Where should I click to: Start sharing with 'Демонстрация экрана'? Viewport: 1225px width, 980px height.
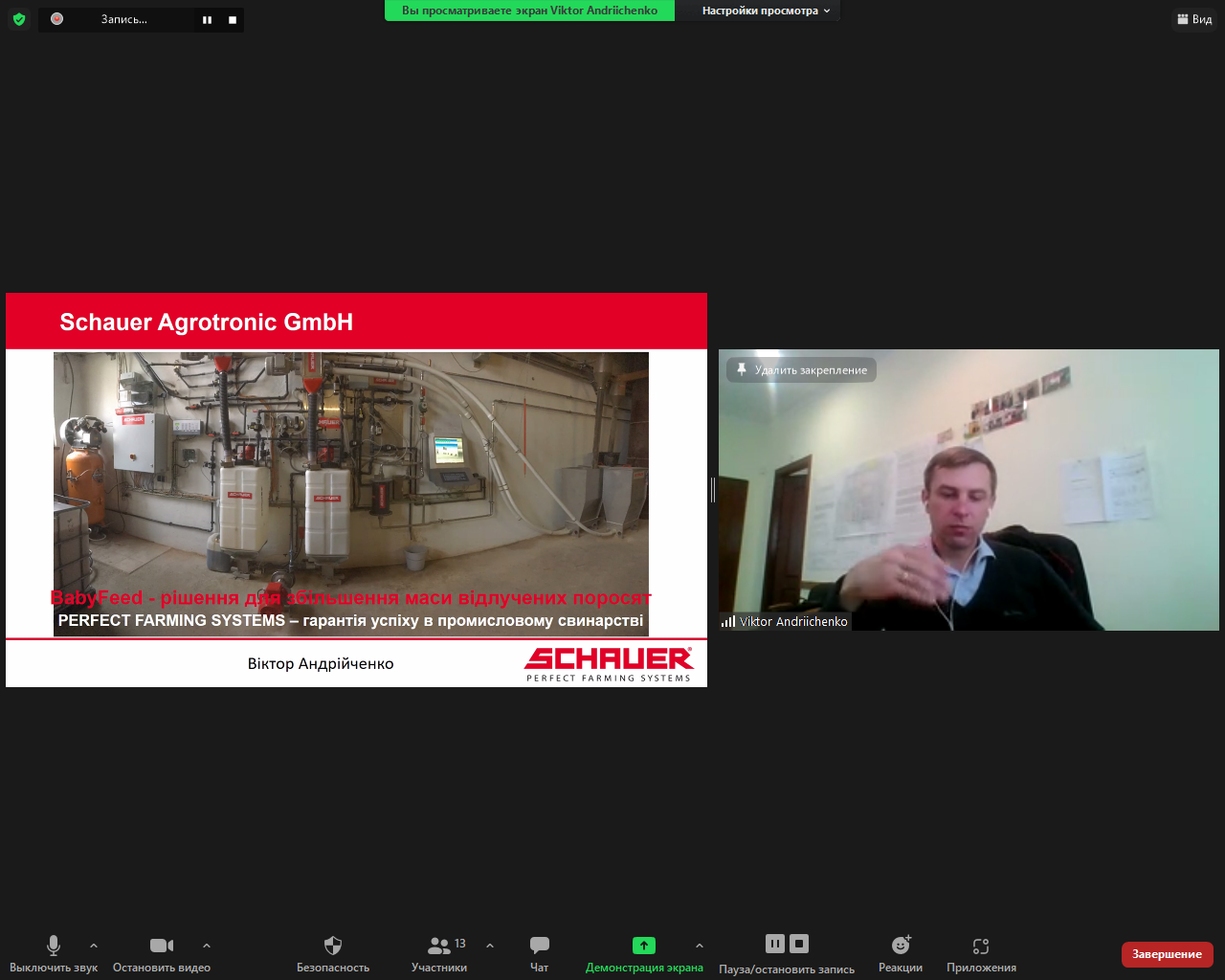click(x=644, y=954)
